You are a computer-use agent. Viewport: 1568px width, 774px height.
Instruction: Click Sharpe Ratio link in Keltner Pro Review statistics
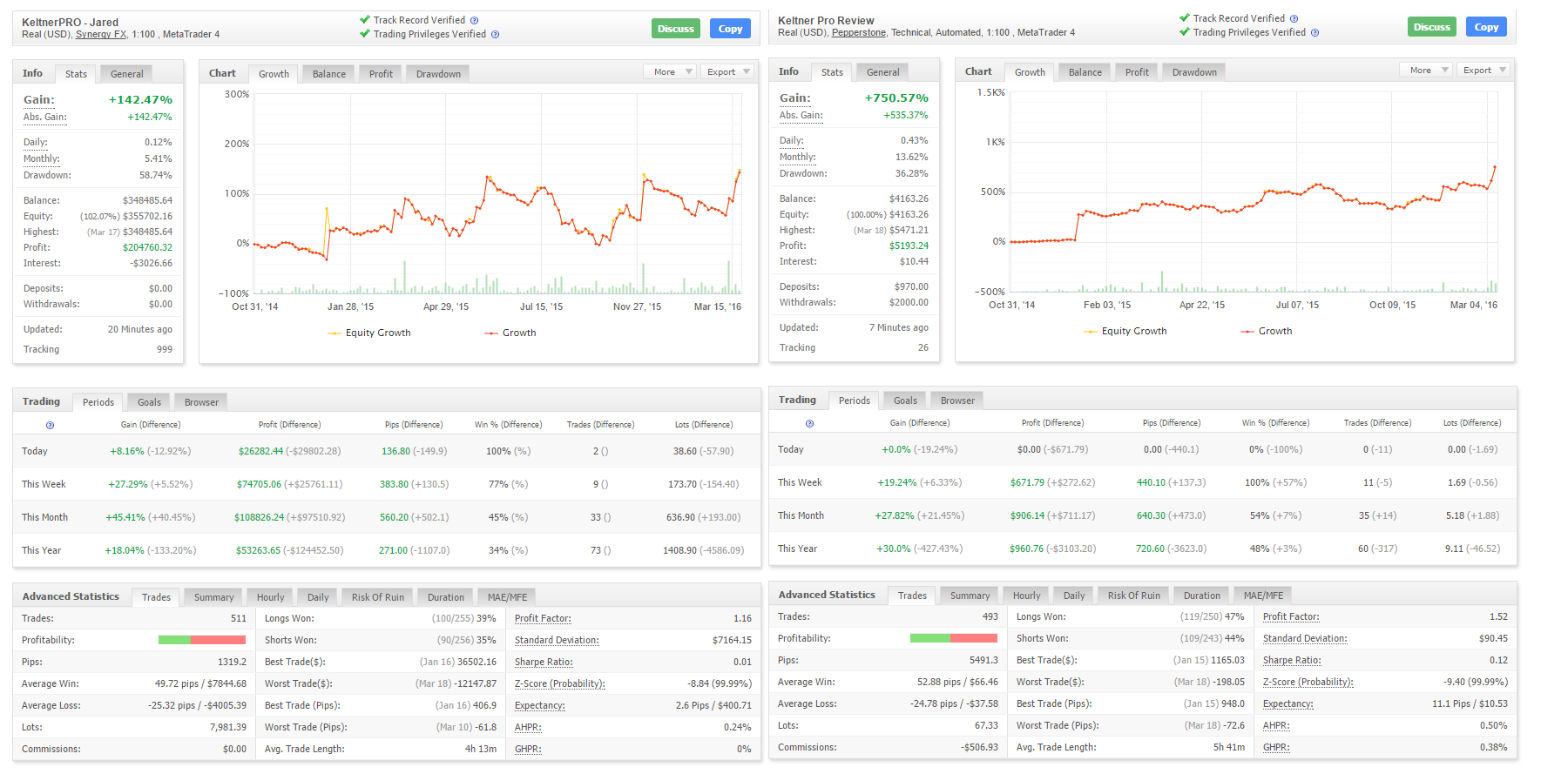tap(1292, 661)
